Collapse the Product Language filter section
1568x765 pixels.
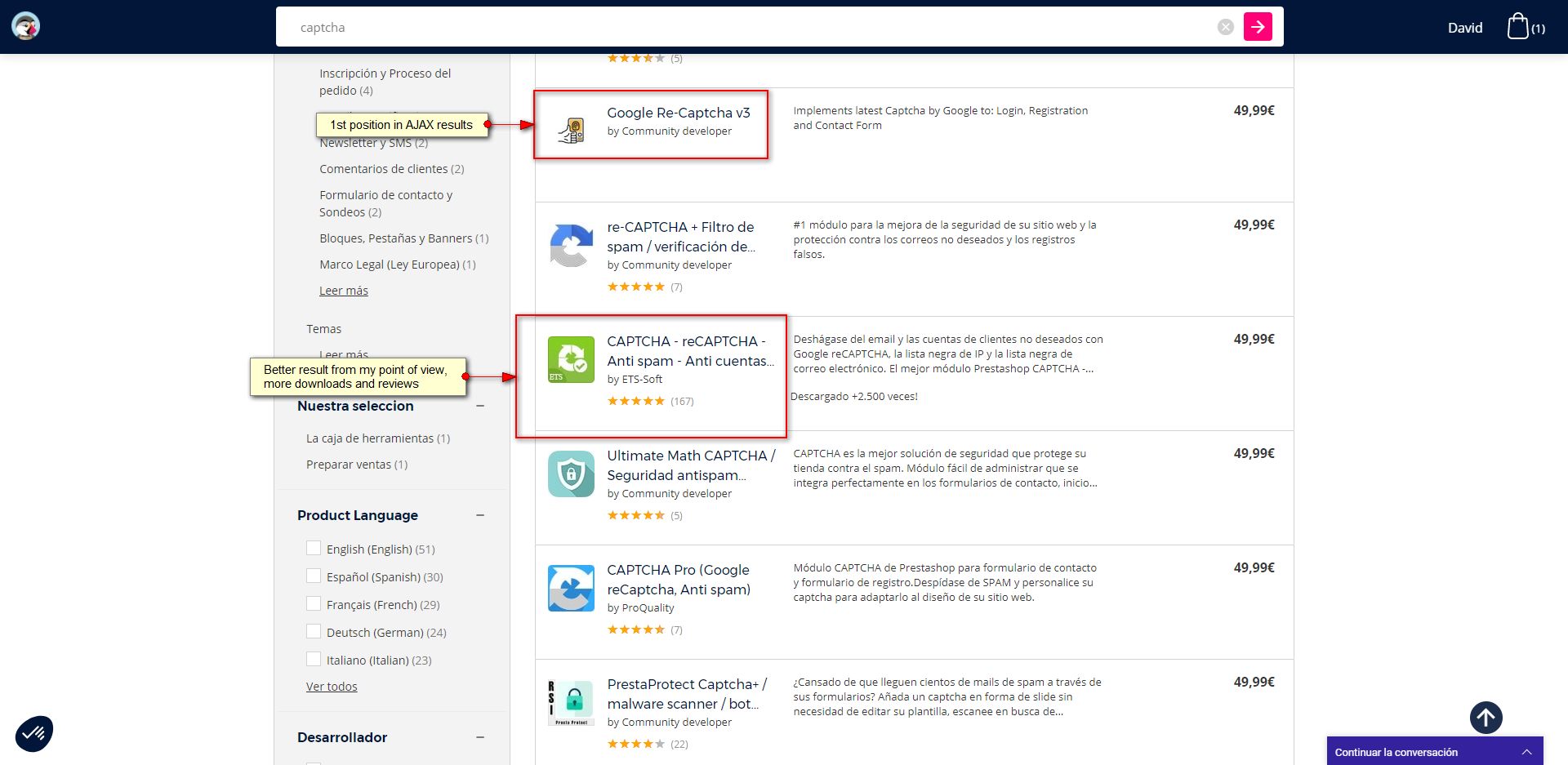click(480, 515)
